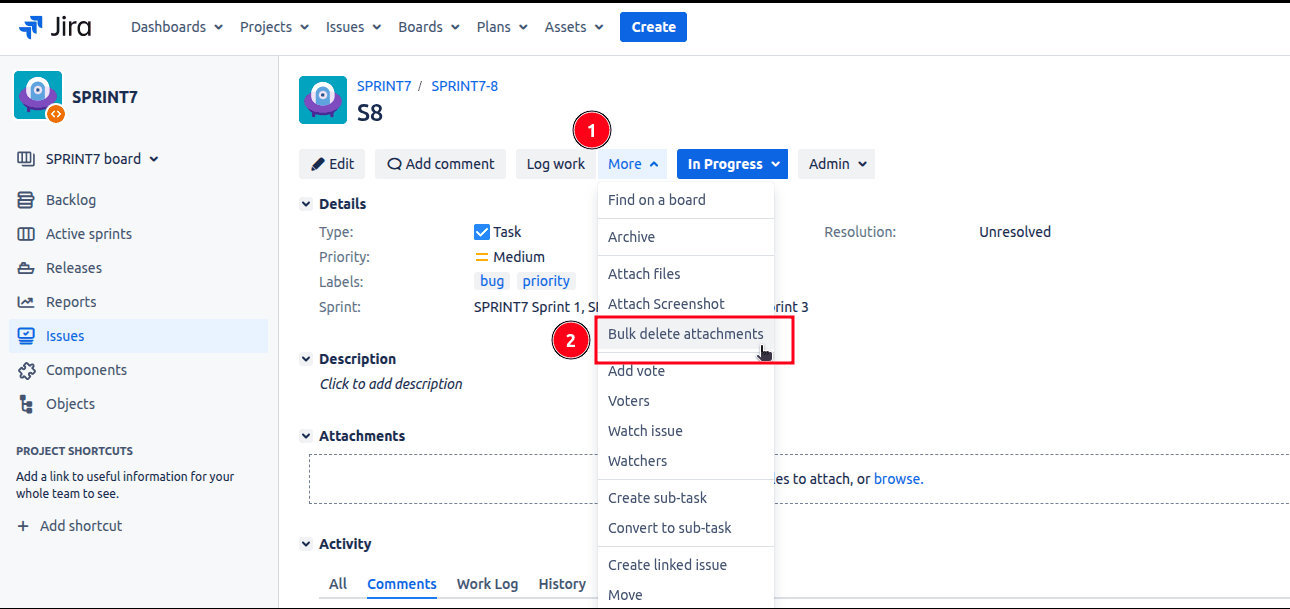Screen dimensions: 1290x609
Task: Click the SPRINT7 project avatar in sidebar
Action: [38, 96]
